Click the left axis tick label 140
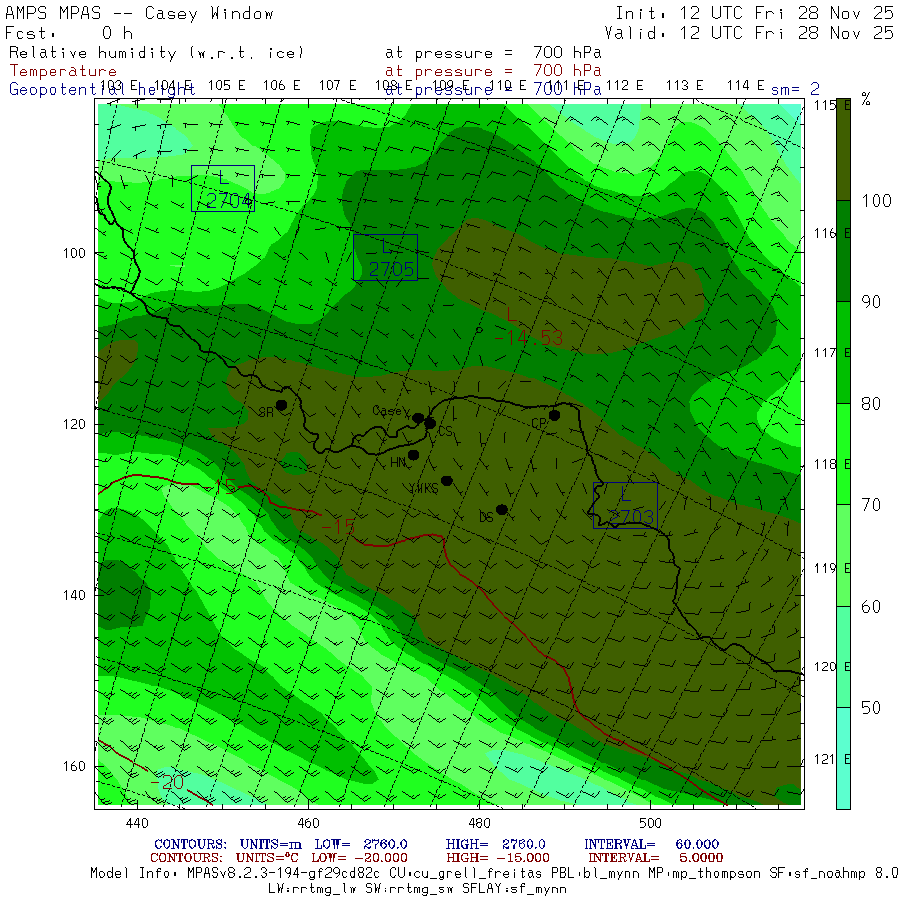Screen dimensions: 900x900 [74, 595]
